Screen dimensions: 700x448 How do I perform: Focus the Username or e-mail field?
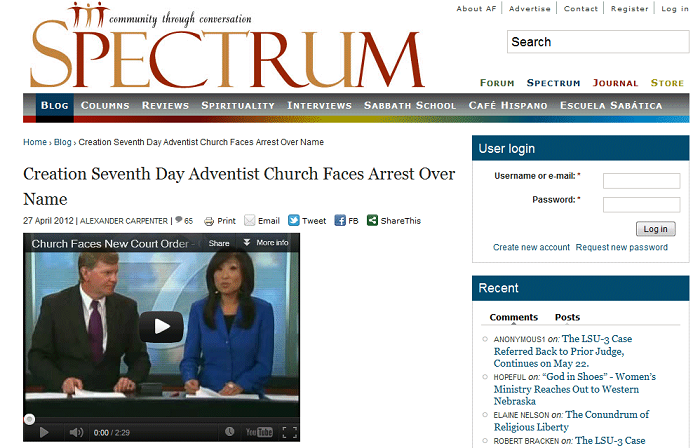tap(642, 181)
